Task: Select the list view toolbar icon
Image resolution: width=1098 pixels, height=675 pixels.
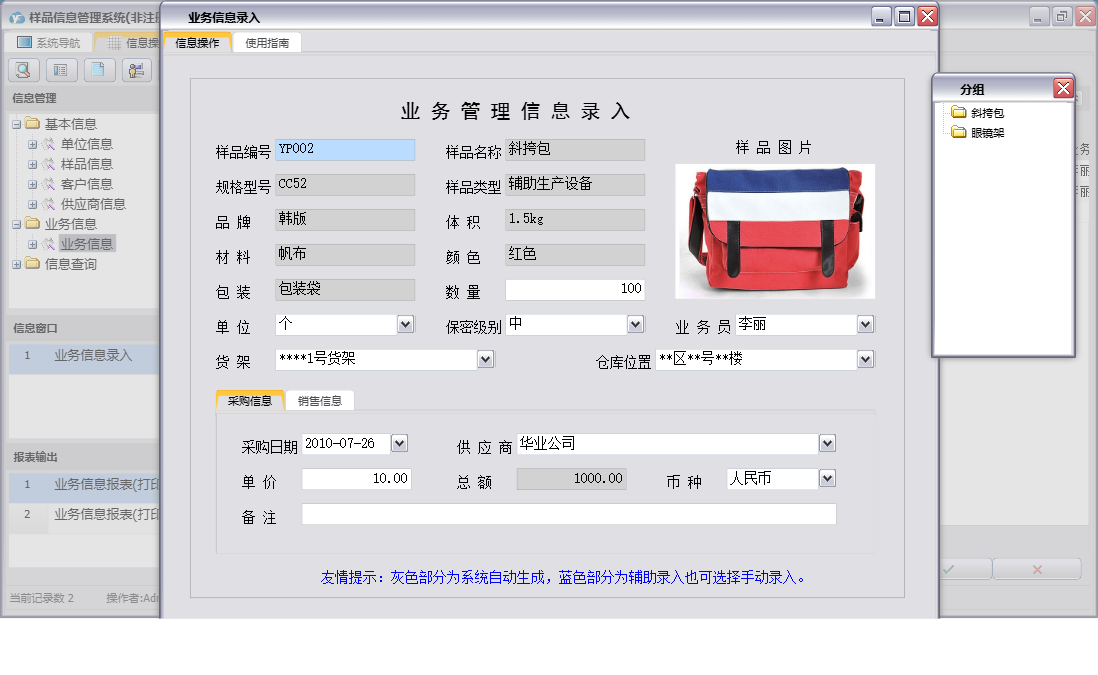Action: tap(63, 70)
